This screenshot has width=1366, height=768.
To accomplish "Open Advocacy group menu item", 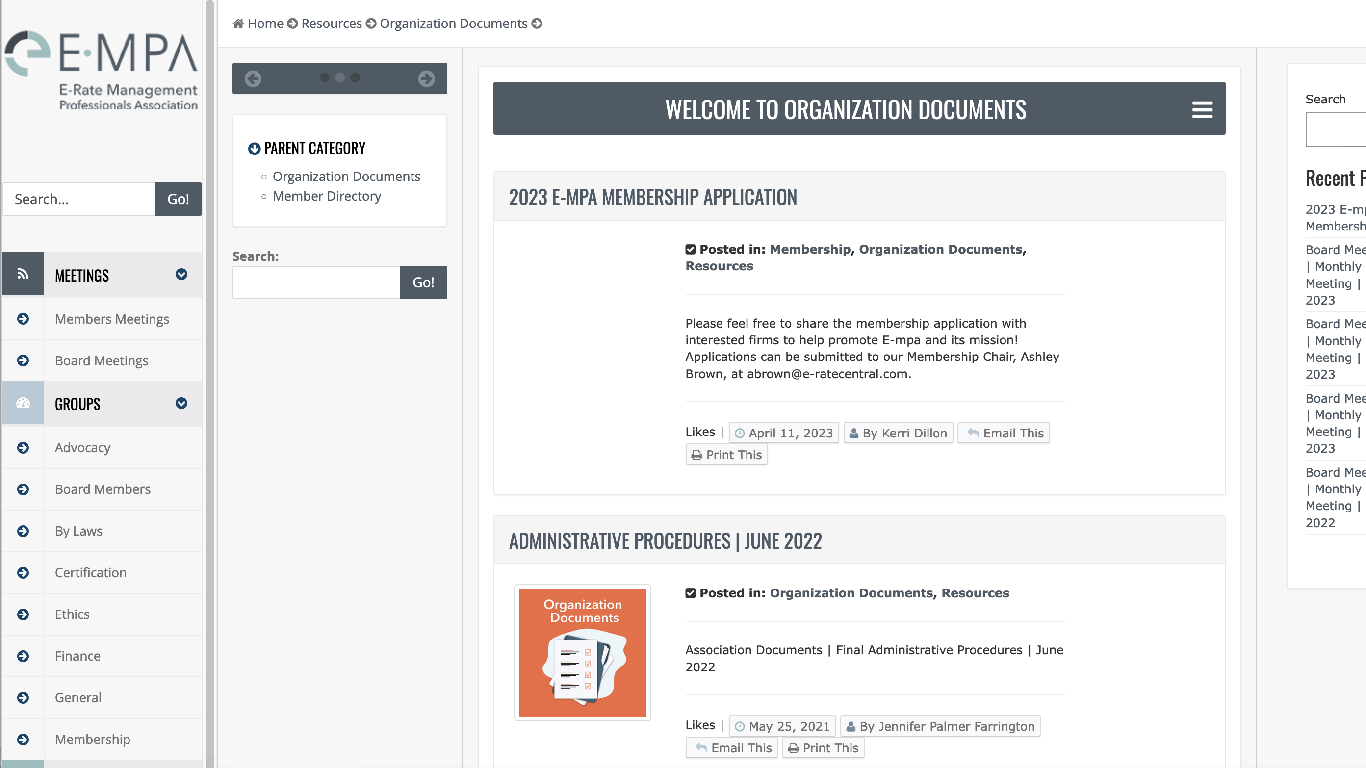I will pyautogui.click(x=82, y=448).
